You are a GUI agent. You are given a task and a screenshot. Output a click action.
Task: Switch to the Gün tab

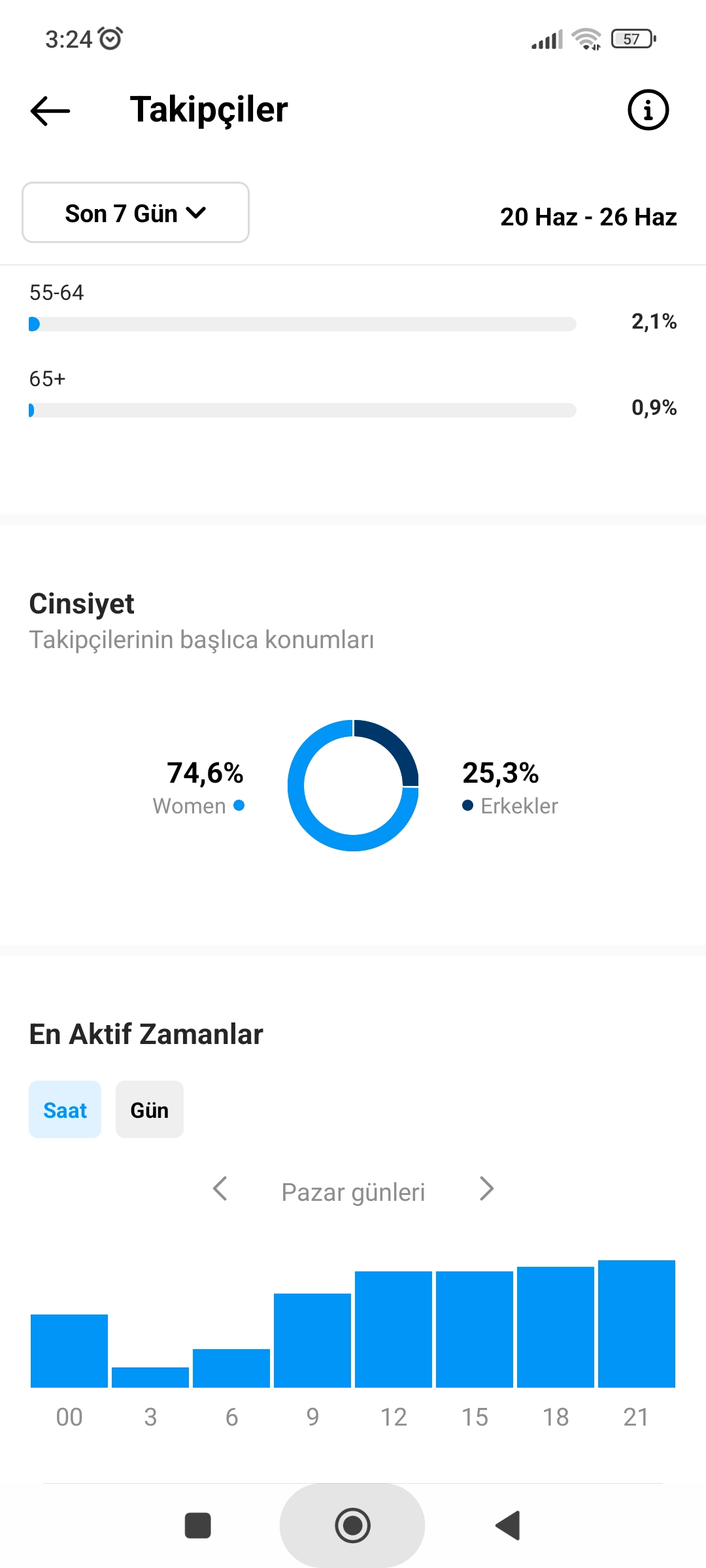click(x=150, y=1109)
